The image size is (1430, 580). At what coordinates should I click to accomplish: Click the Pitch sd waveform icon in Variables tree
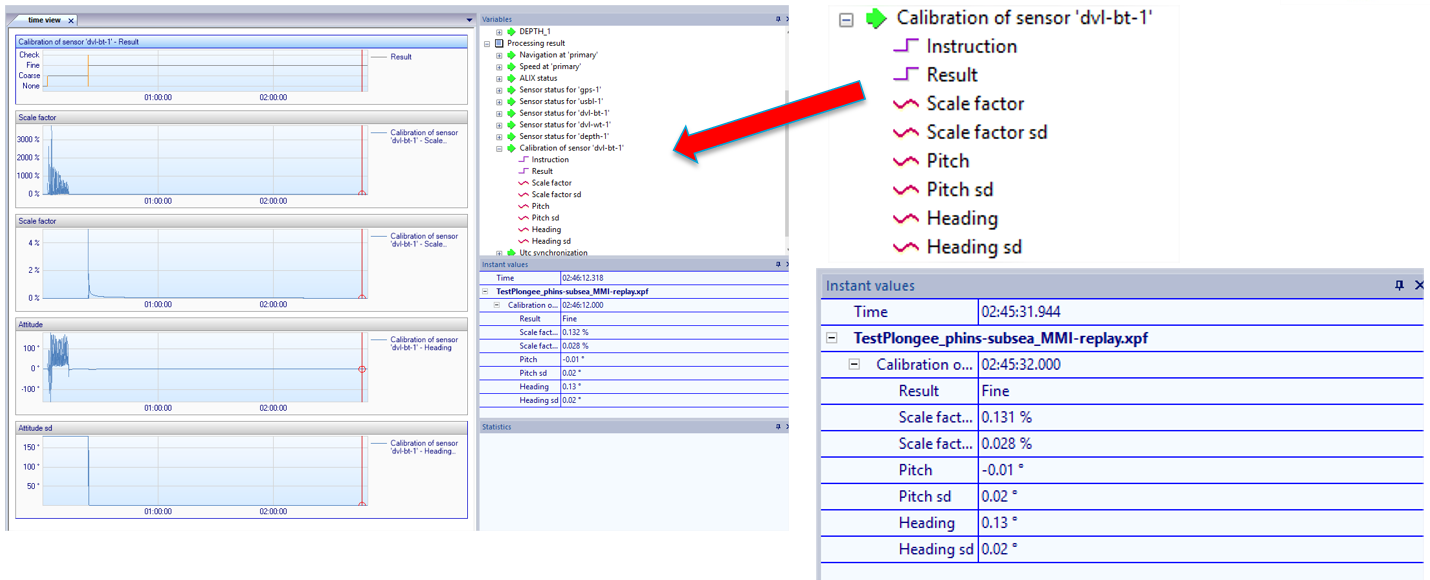(x=523, y=218)
